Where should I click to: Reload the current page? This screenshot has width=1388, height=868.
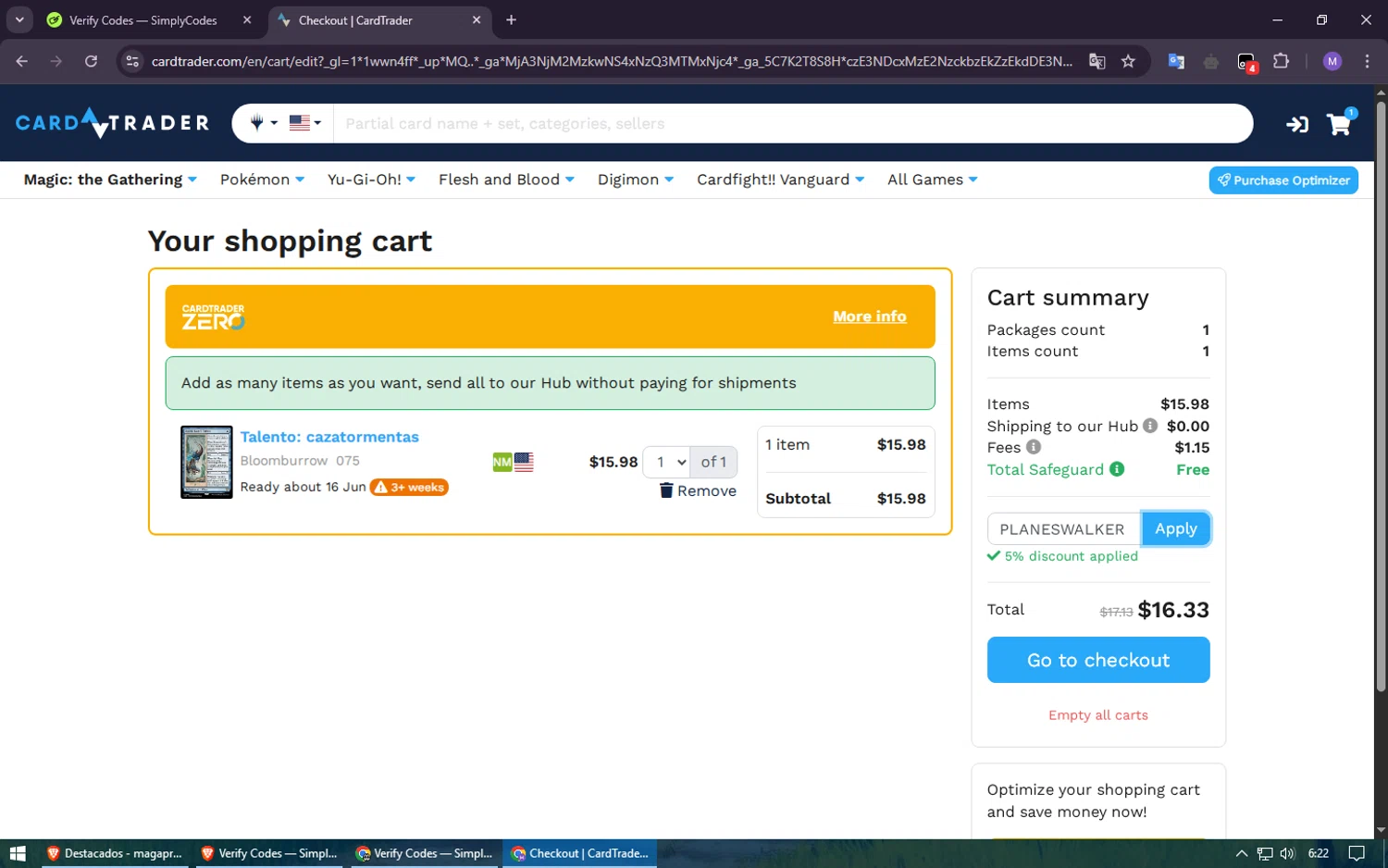pos(91,61)
